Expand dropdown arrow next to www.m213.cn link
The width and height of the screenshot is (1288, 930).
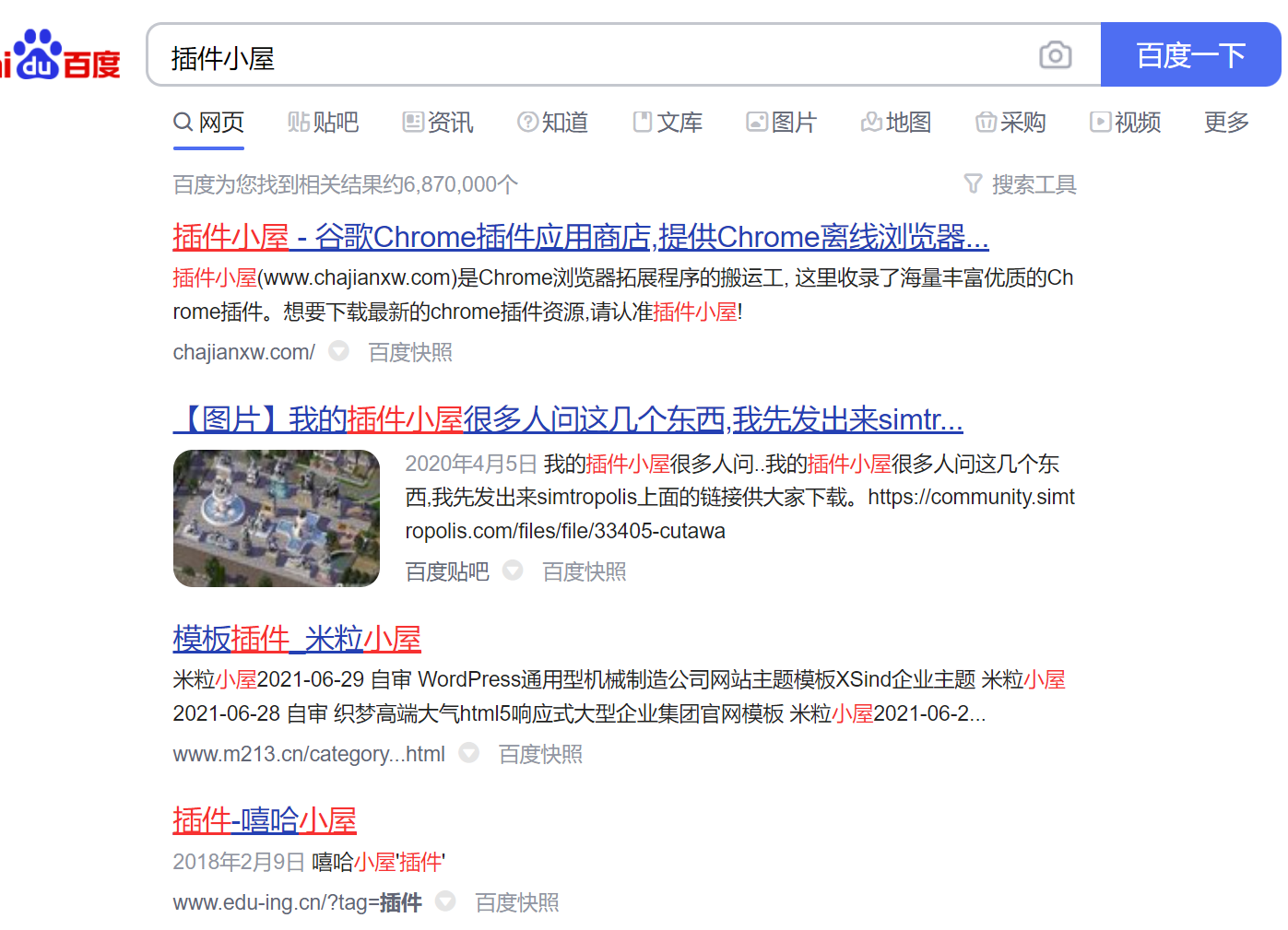coord(469,753)
